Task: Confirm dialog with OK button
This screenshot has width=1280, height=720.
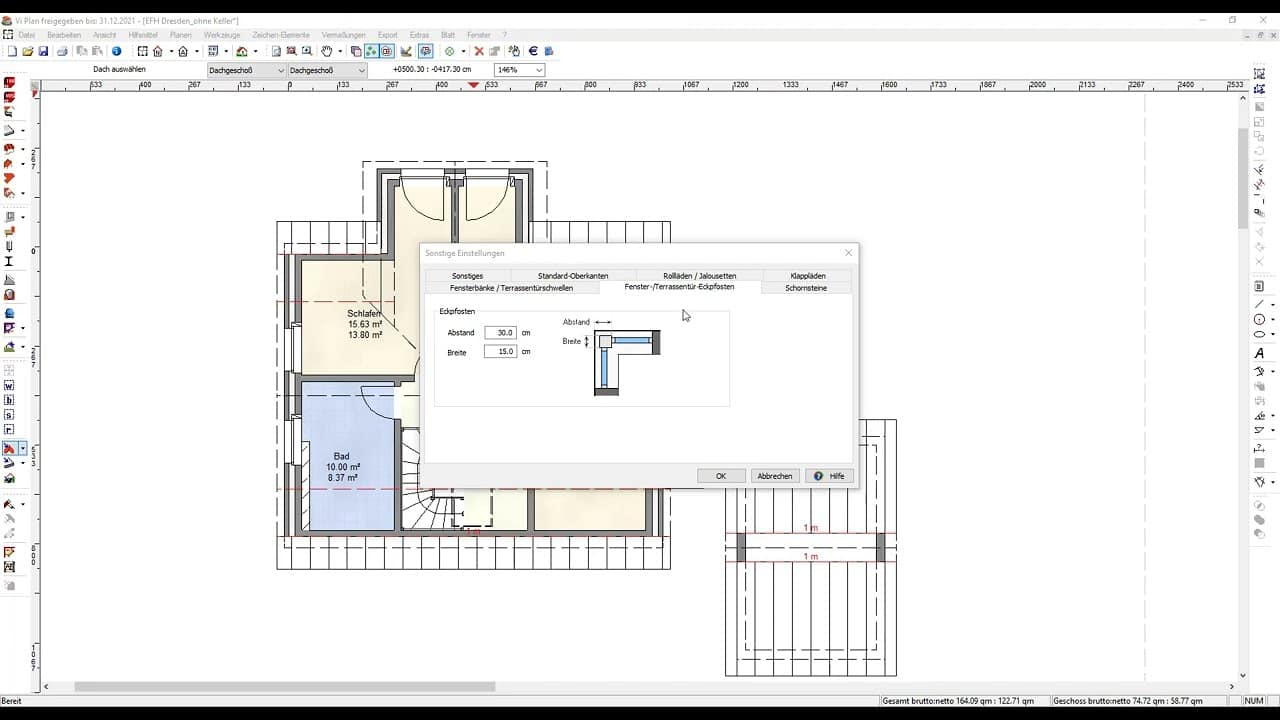Action: pyautogui.click(x=721, y=476)
